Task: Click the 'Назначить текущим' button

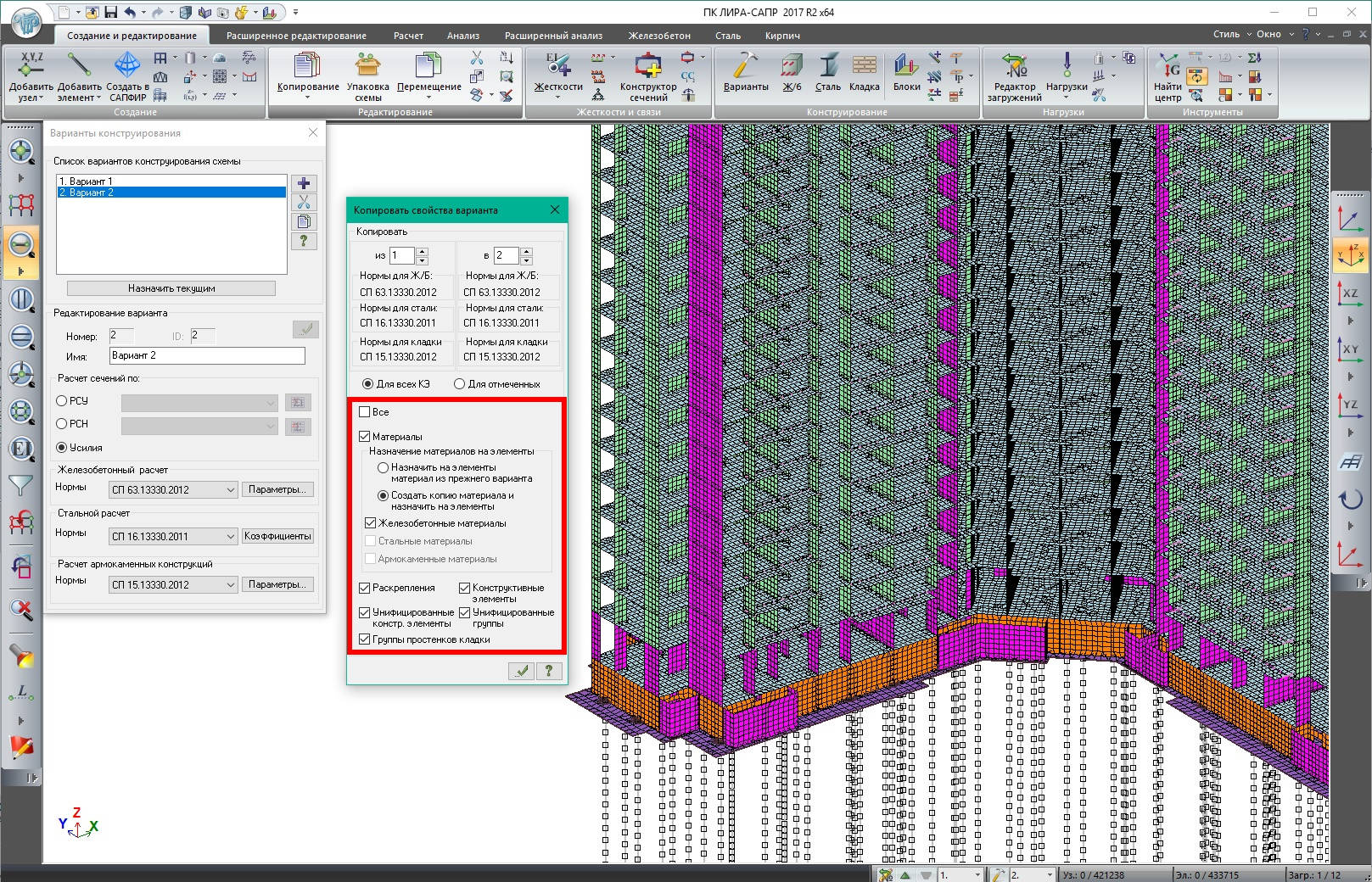Action: (x=171, y=288)
